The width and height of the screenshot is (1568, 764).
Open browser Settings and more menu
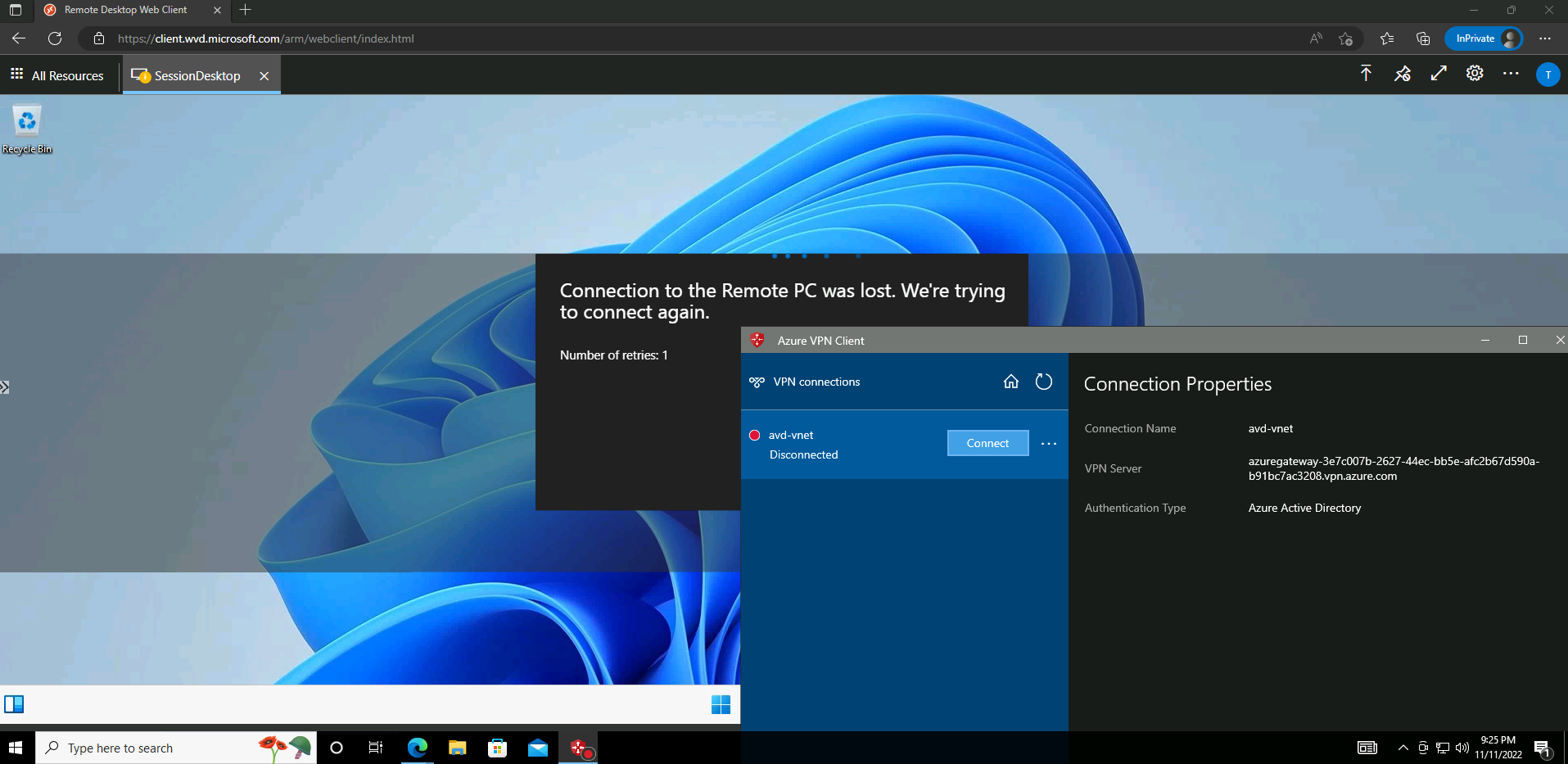[x=1545, y=38]
